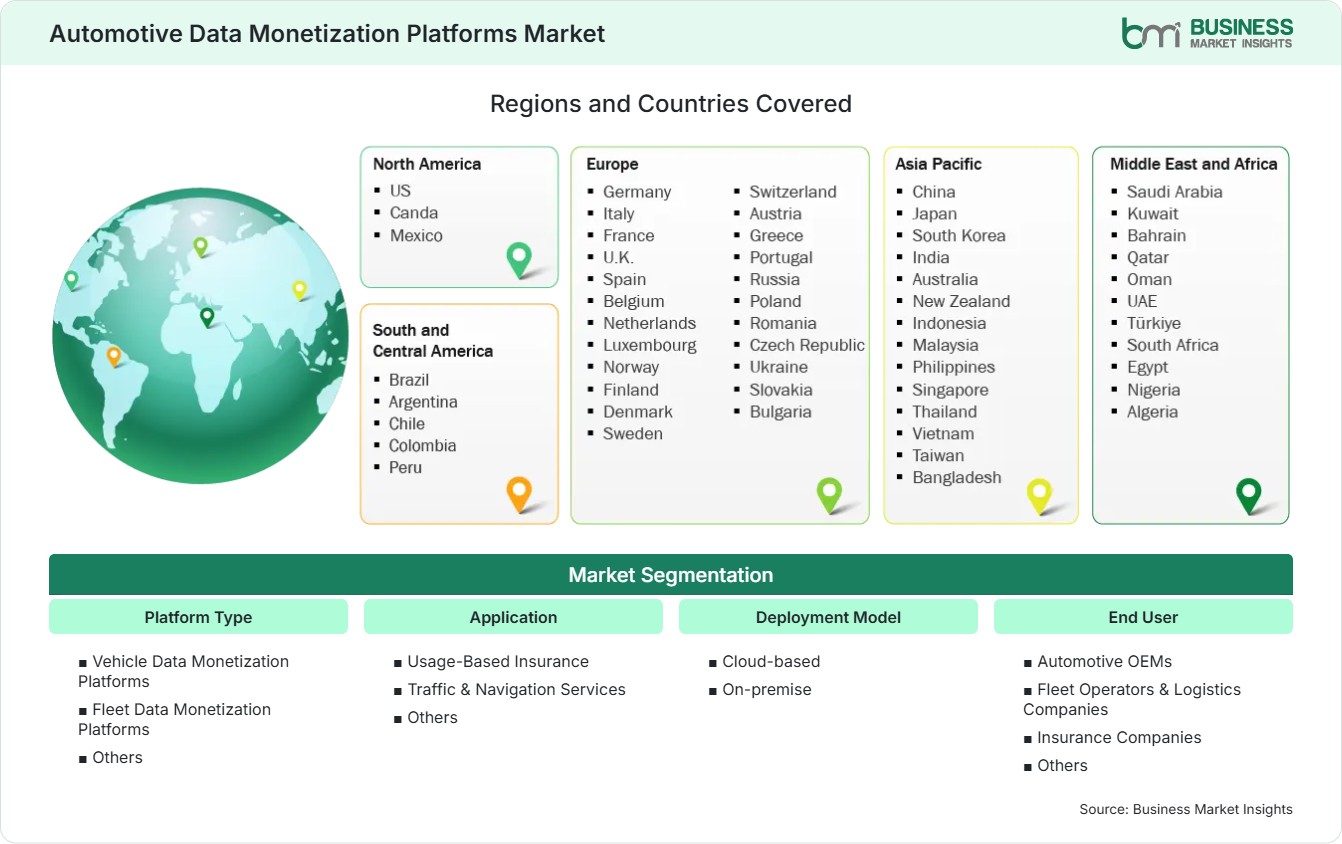Viewport: 1342px width, 844px height.
Task: Click 'Algeria' in Middle East and Africa
Action: (x=1153, y=412)
